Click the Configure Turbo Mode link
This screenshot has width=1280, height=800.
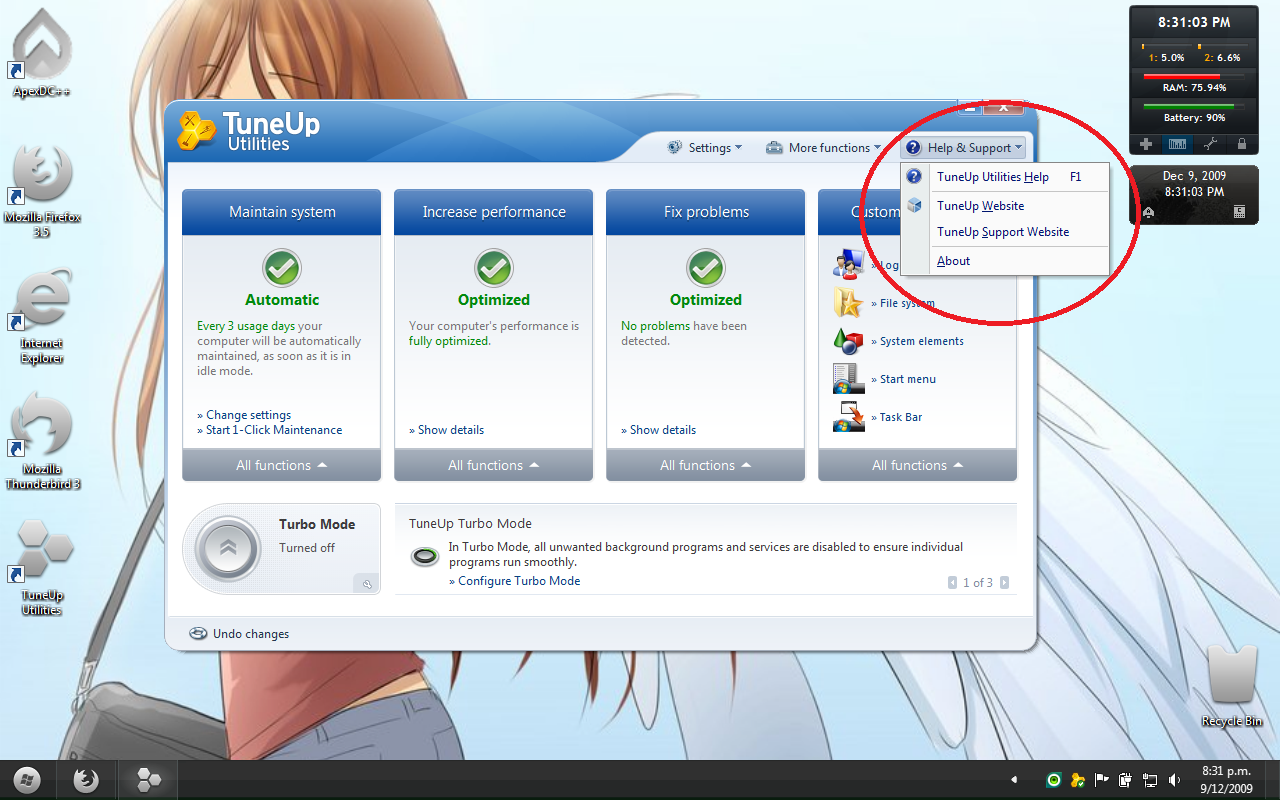pyautogui.click(x=514, y=581)
